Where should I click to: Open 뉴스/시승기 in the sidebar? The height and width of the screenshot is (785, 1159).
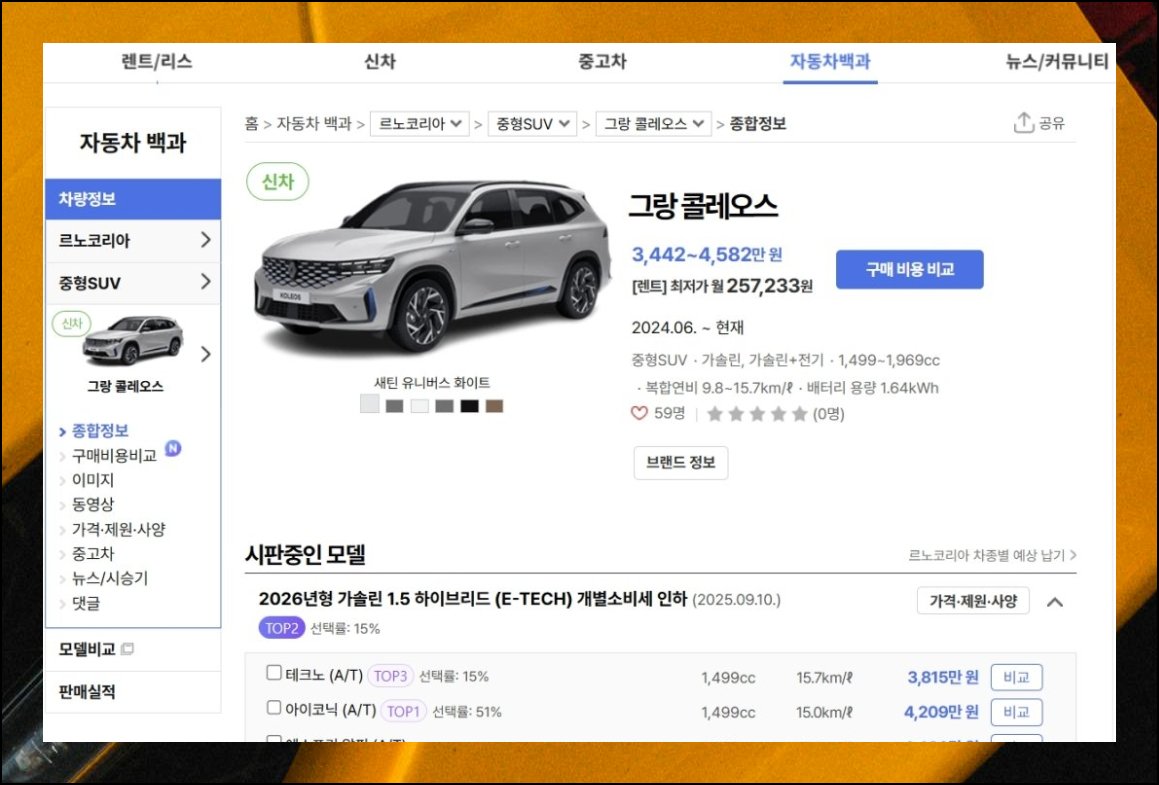(x=109, y=578)
